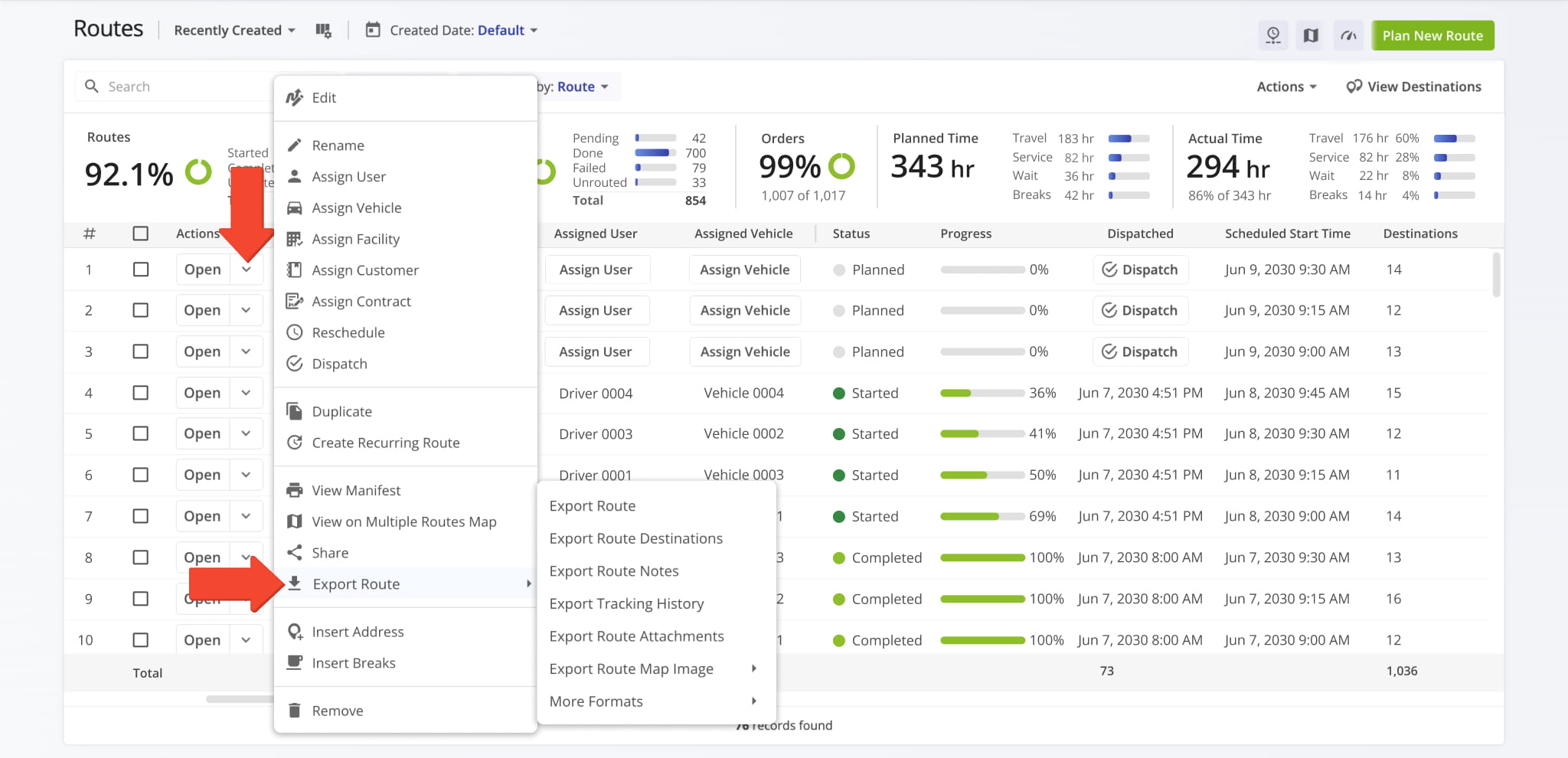
Task: Open the speedometer dashboard icon
Action: [x=1348, y=35]
